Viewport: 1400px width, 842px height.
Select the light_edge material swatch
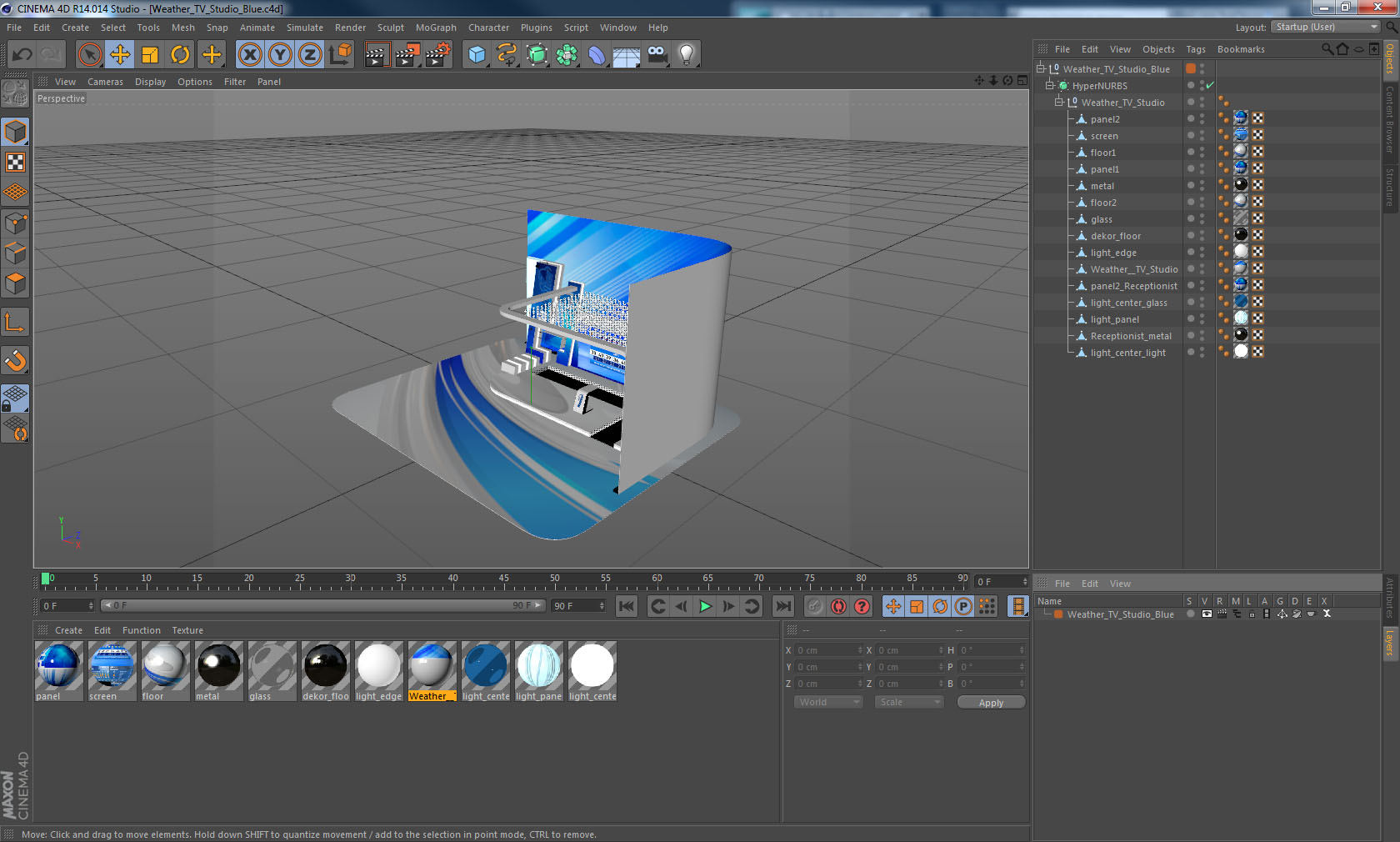click(x=379, y=671)
